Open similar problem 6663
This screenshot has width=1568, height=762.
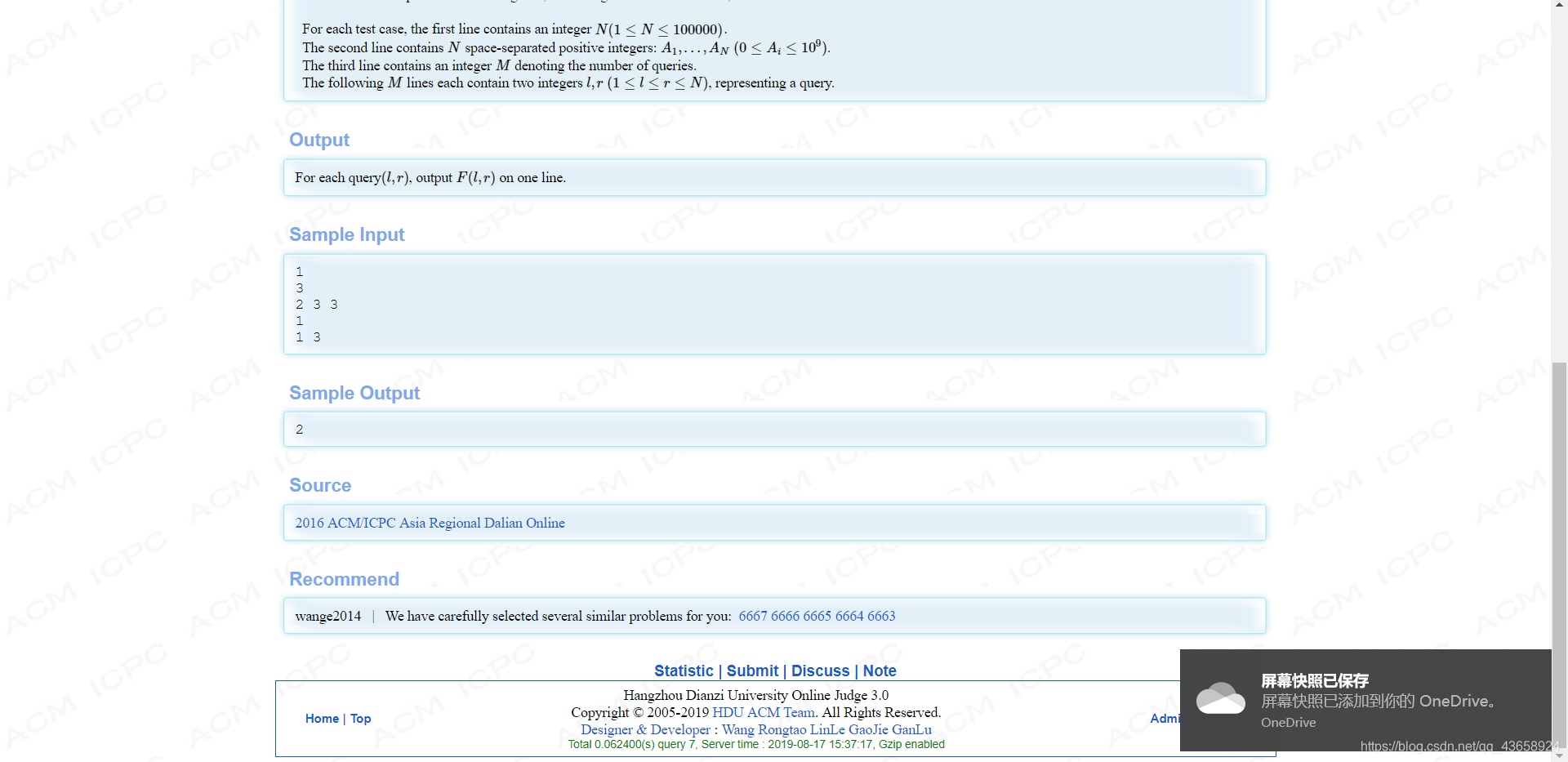[x=881, y=616]
